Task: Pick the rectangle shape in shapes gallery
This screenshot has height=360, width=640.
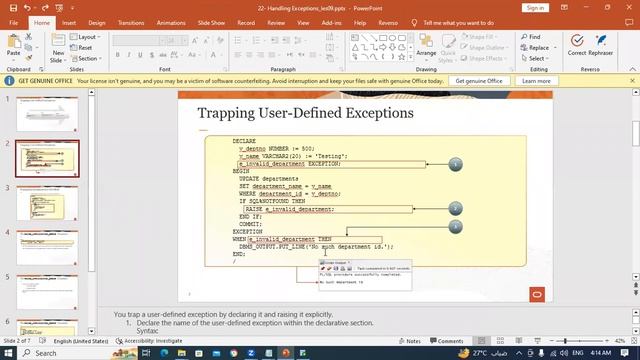Action: 383,38
